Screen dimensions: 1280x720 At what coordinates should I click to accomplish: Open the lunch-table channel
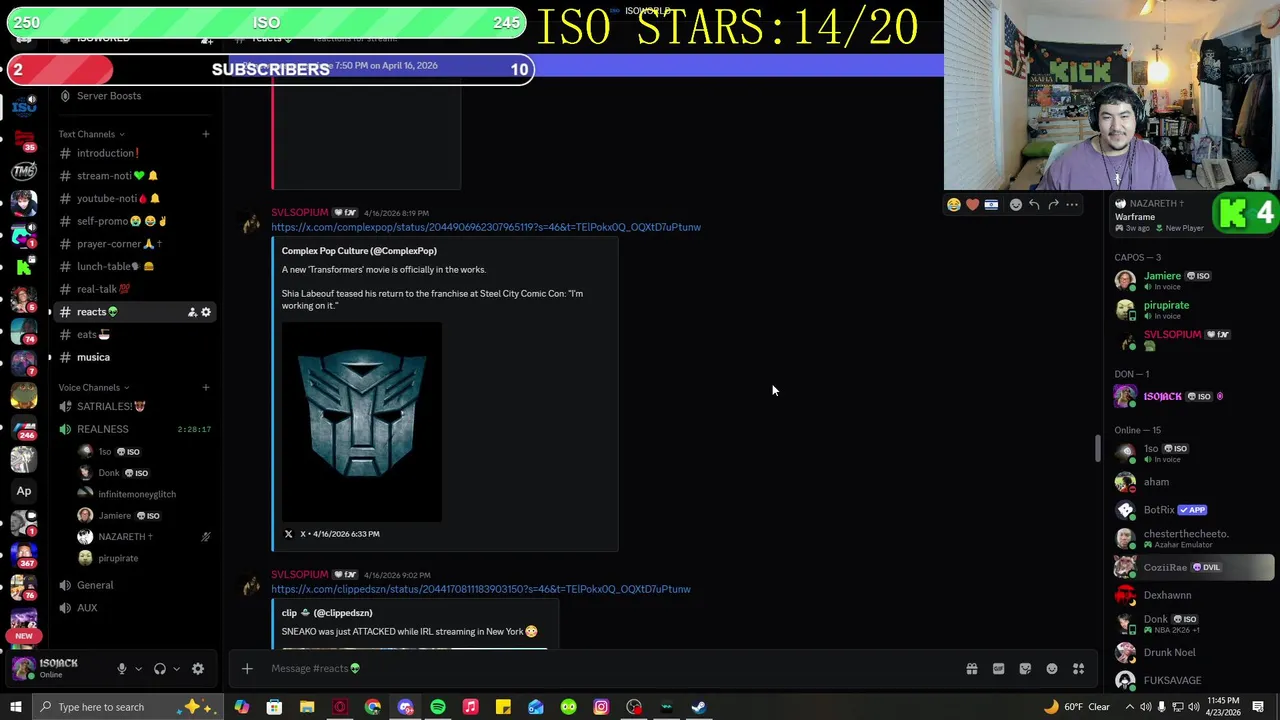click(135, 267)
